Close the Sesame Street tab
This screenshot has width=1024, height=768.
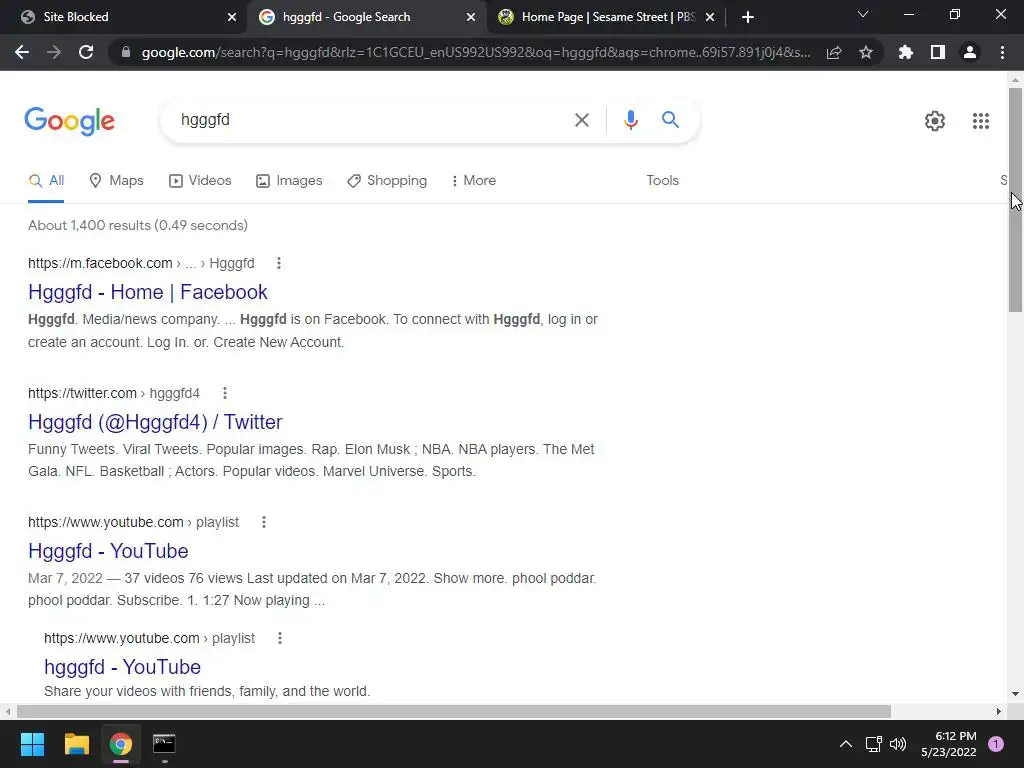pos(710,17)
